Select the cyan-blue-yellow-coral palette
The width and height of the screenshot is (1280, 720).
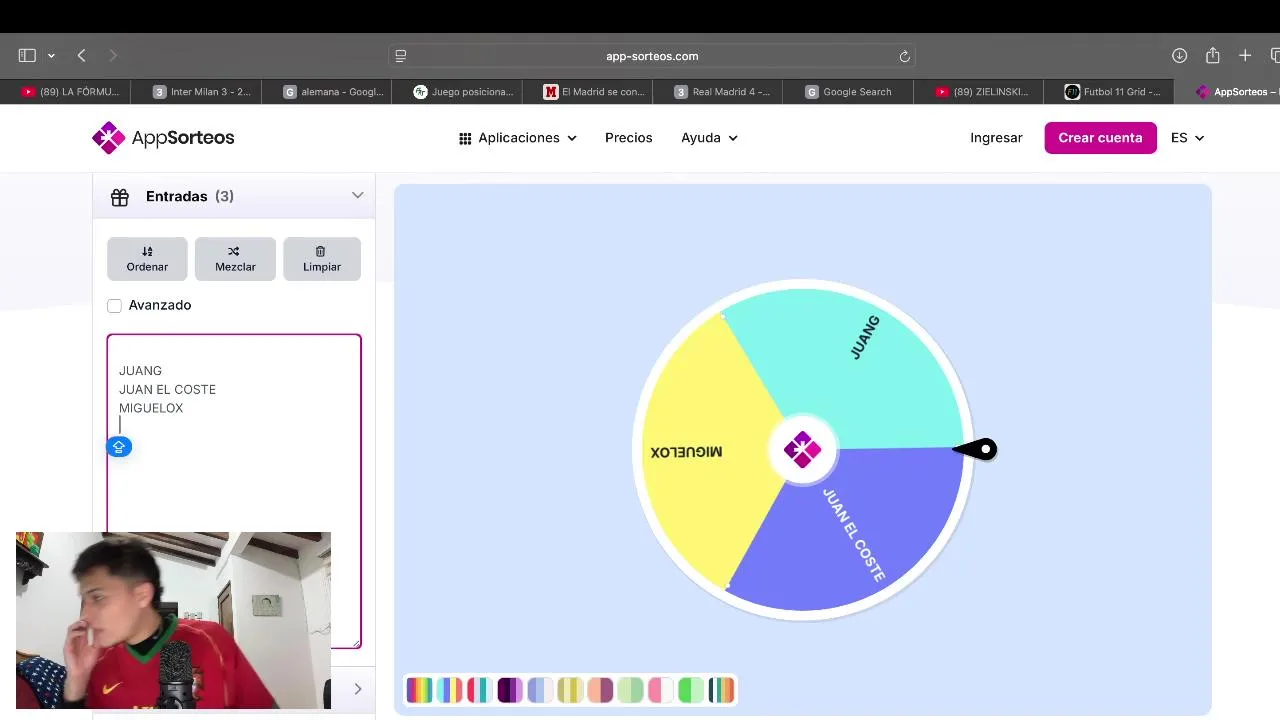click(449, 690)
